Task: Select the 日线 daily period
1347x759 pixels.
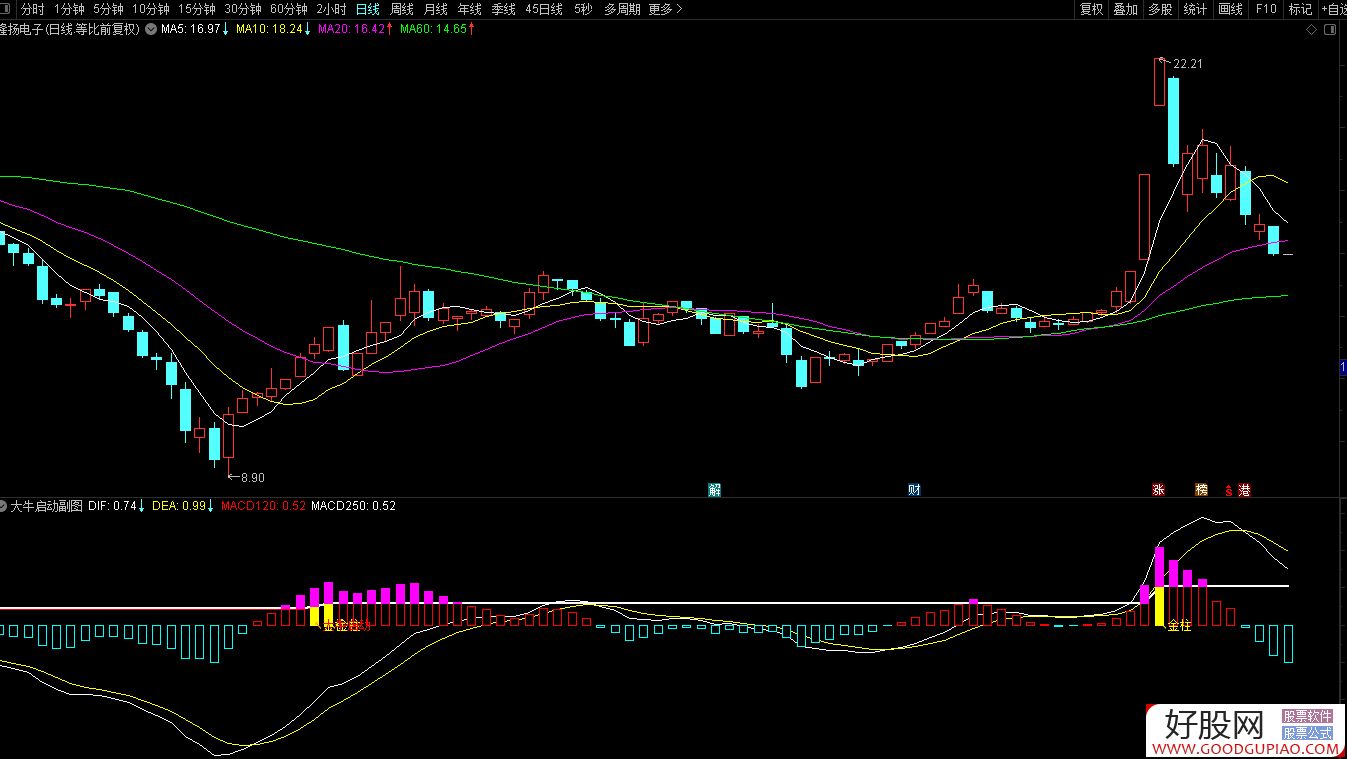Action: [368, 9]
